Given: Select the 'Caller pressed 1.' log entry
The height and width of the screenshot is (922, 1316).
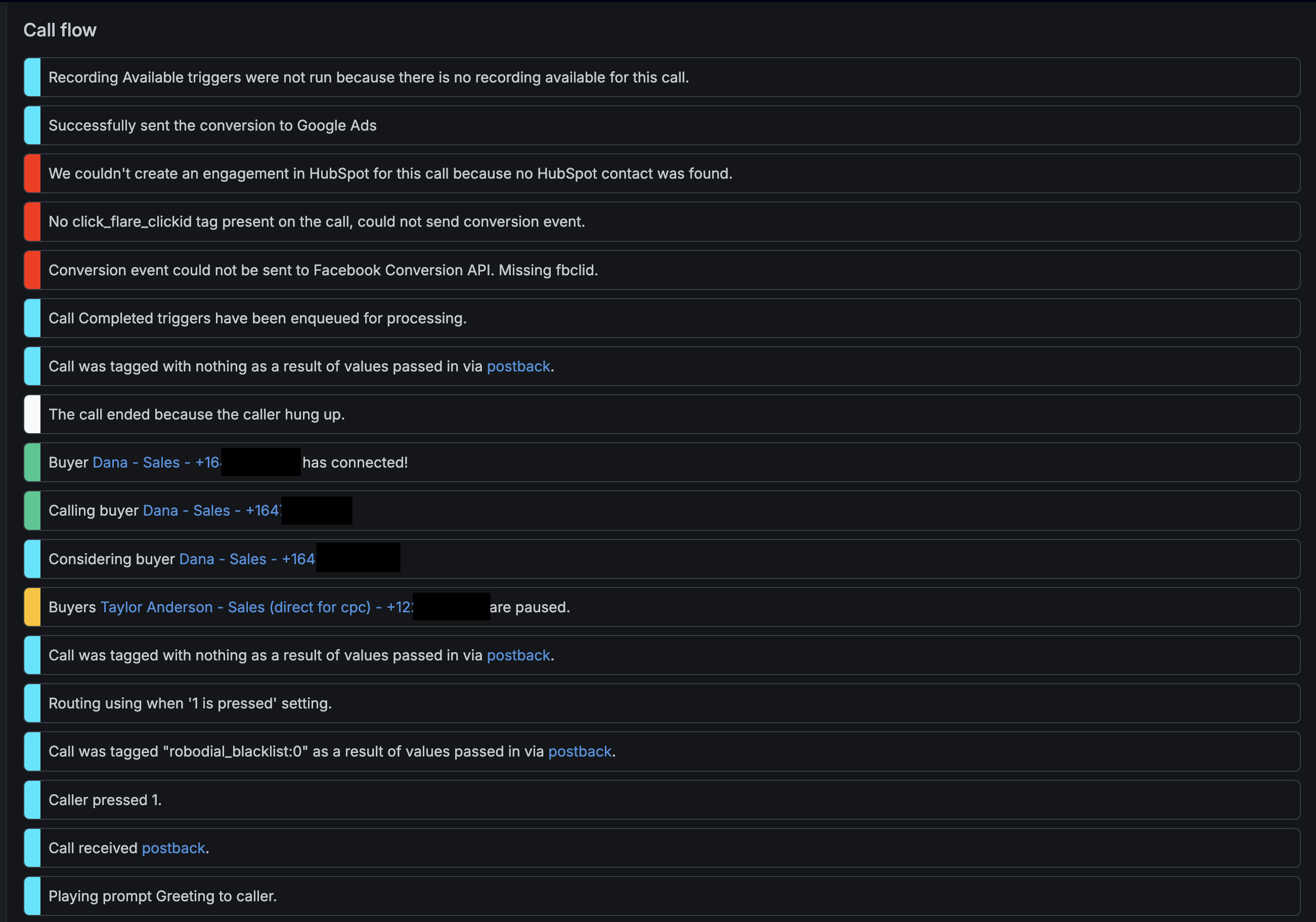Looking at the screenshot, I should (105, 800).
